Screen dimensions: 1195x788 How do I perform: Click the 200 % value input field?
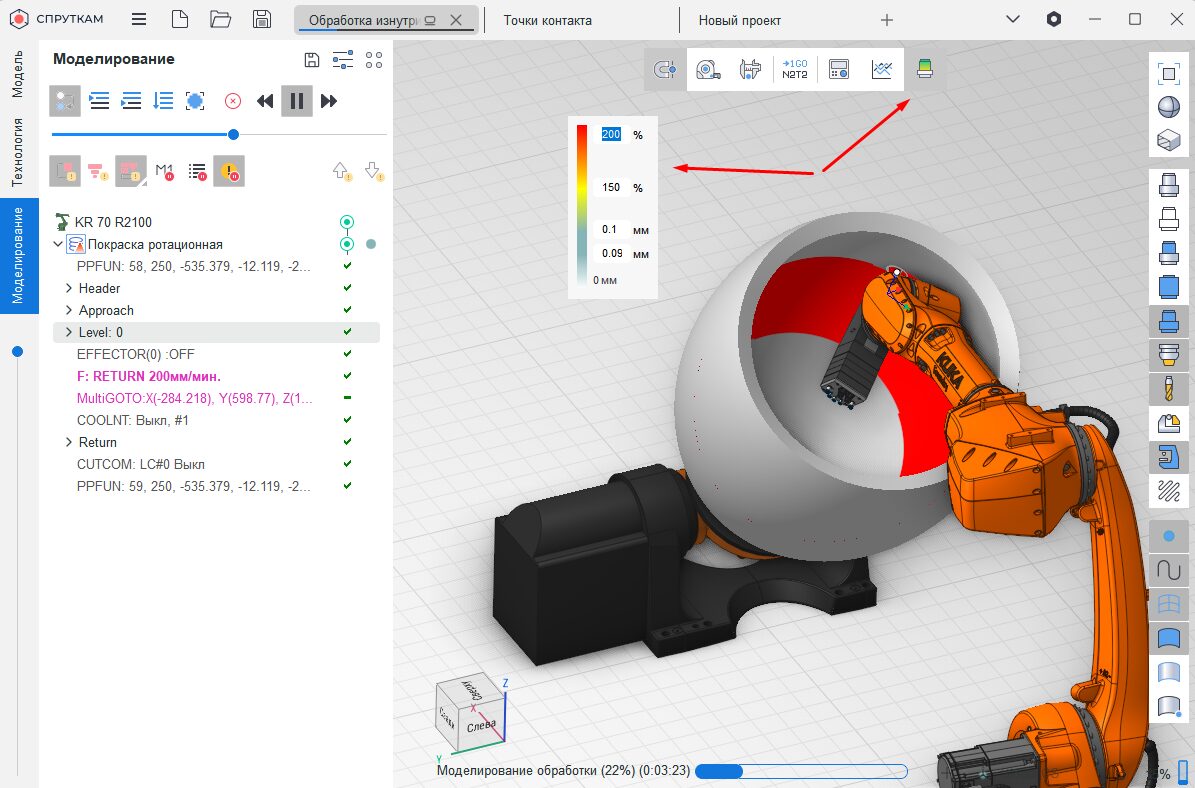pos(611,134)
